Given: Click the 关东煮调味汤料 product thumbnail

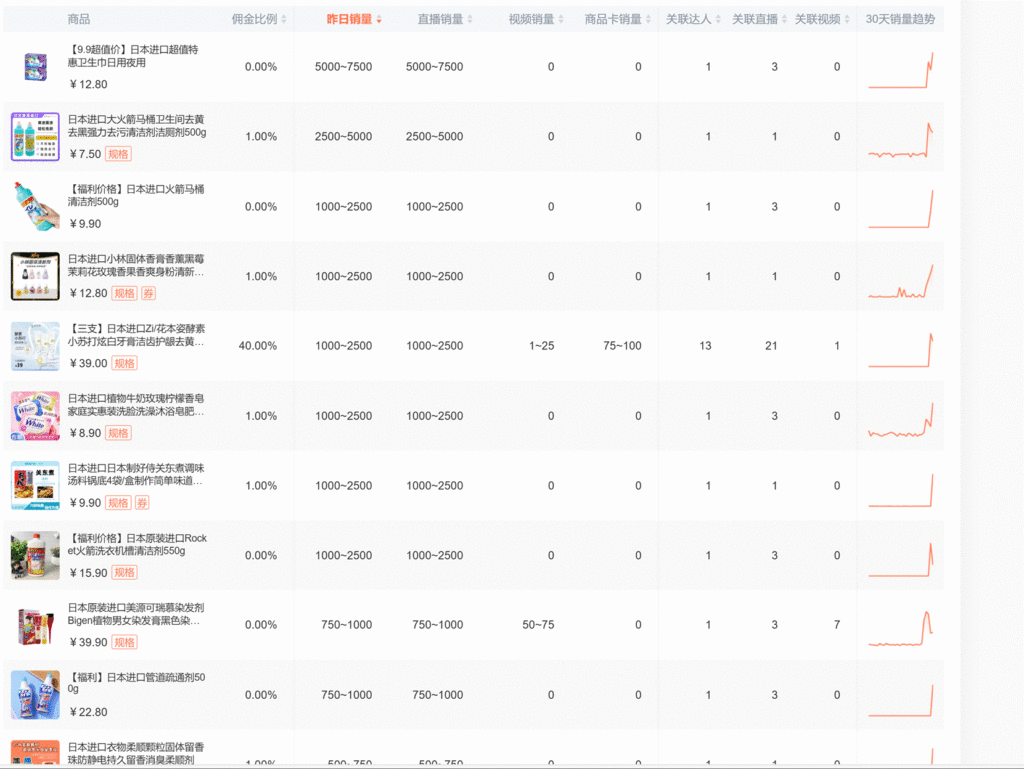Looking at the screenshot, I should (35, 486).
